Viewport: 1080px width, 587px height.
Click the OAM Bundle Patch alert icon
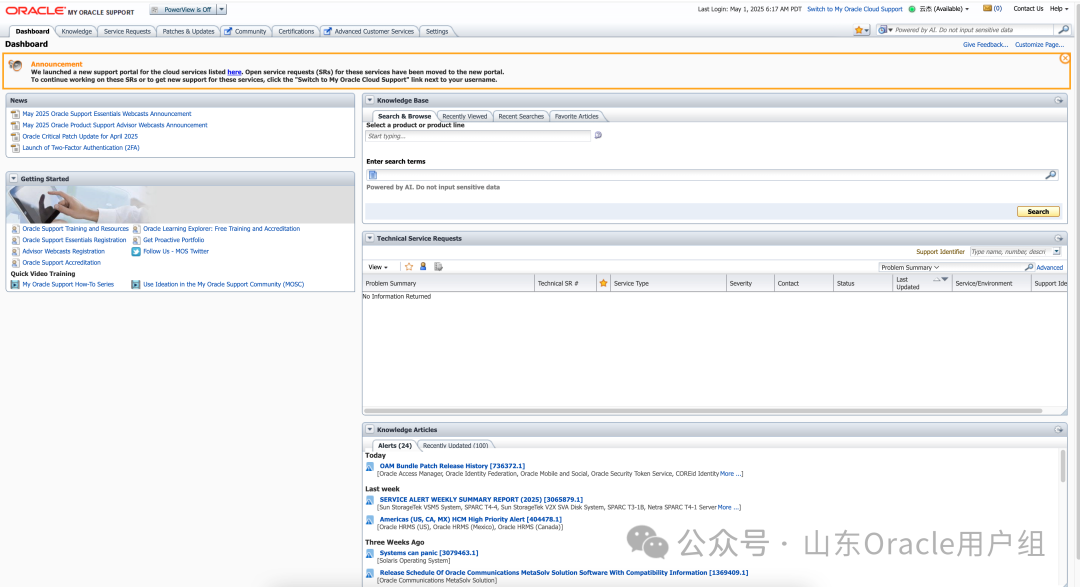point(370,467)
